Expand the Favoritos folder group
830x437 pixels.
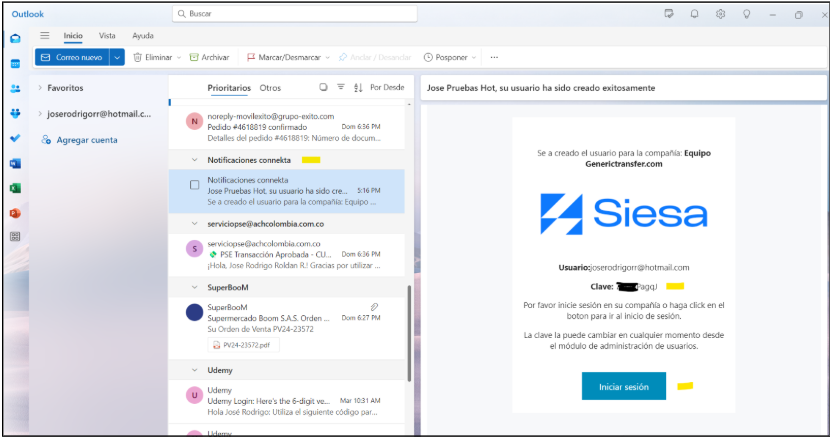coord(39,88)
